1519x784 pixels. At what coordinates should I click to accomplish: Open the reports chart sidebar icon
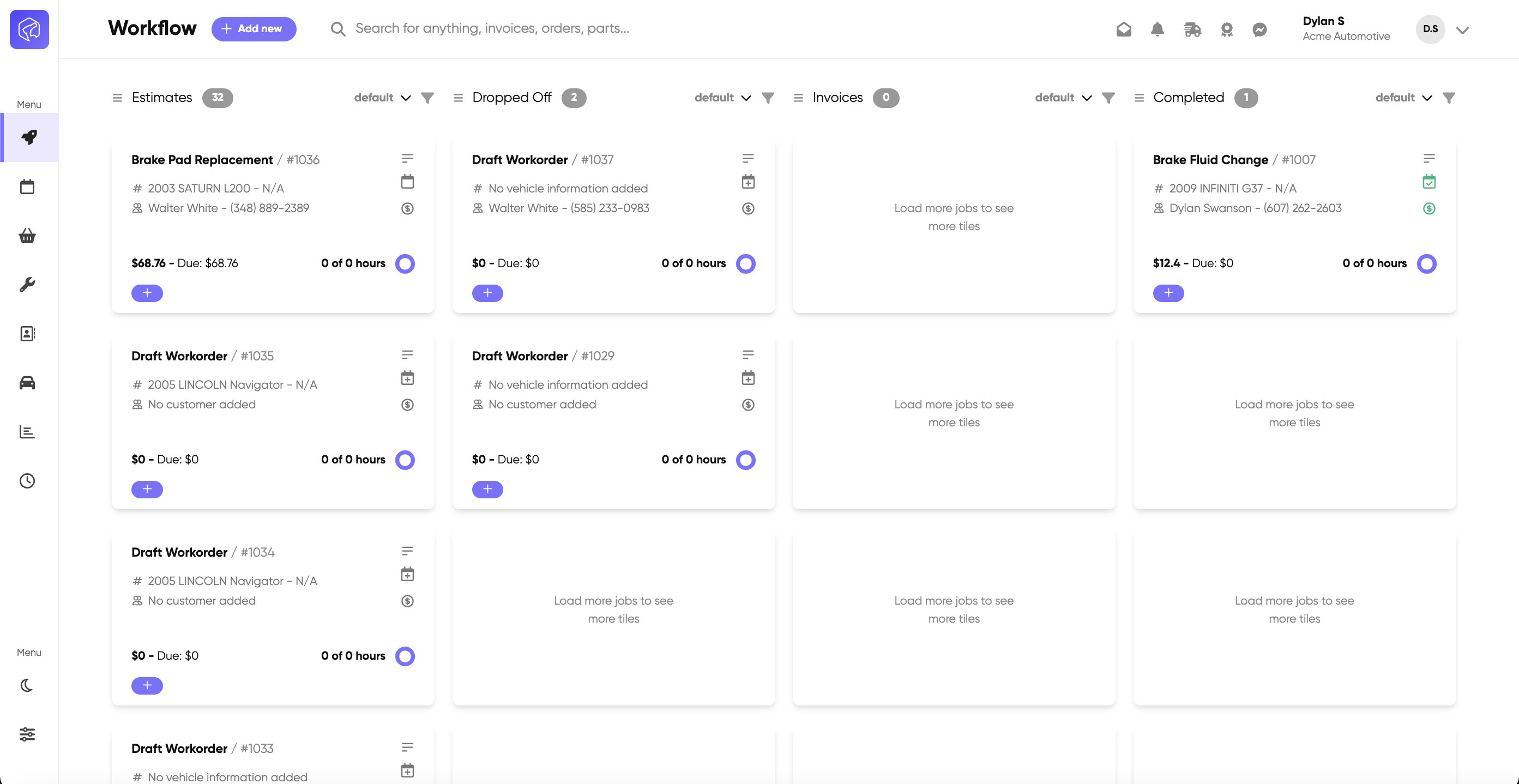pos(27,431)
